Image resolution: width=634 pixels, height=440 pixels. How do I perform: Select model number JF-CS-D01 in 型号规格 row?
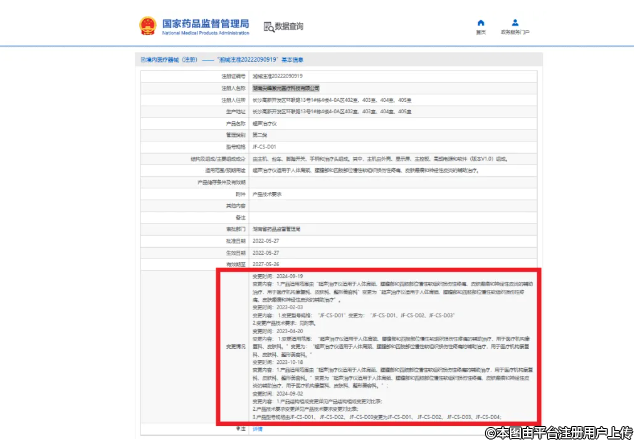[x=264, y=146]
